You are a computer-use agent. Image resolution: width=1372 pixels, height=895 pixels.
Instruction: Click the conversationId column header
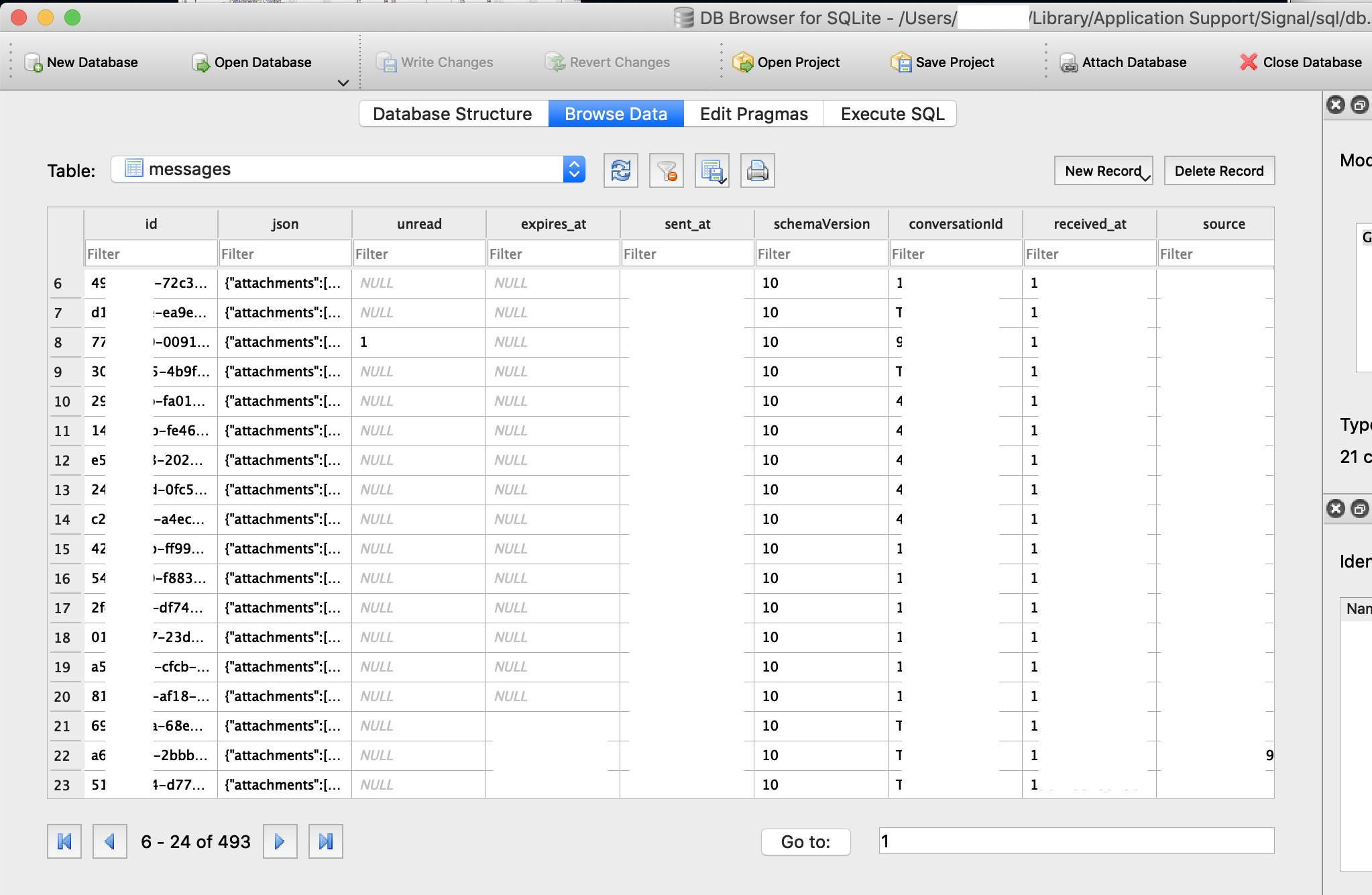click(x=956, y=224)
